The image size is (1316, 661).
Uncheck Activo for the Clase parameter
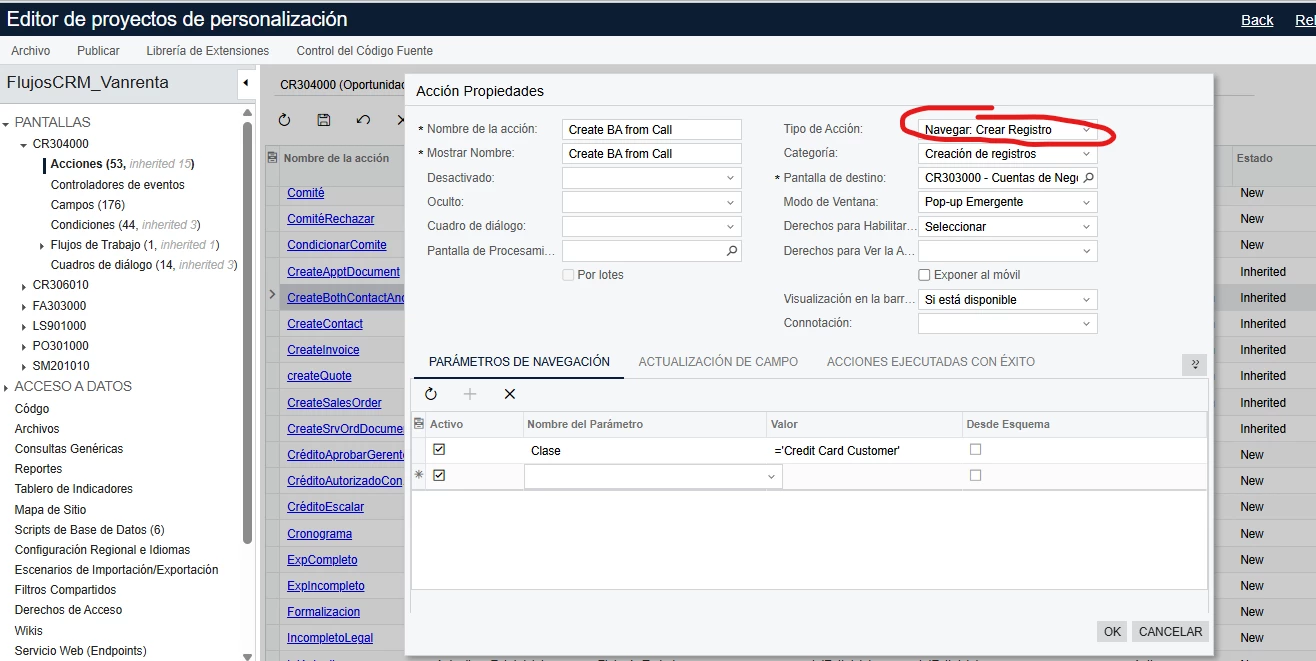(x=439, y=450)
